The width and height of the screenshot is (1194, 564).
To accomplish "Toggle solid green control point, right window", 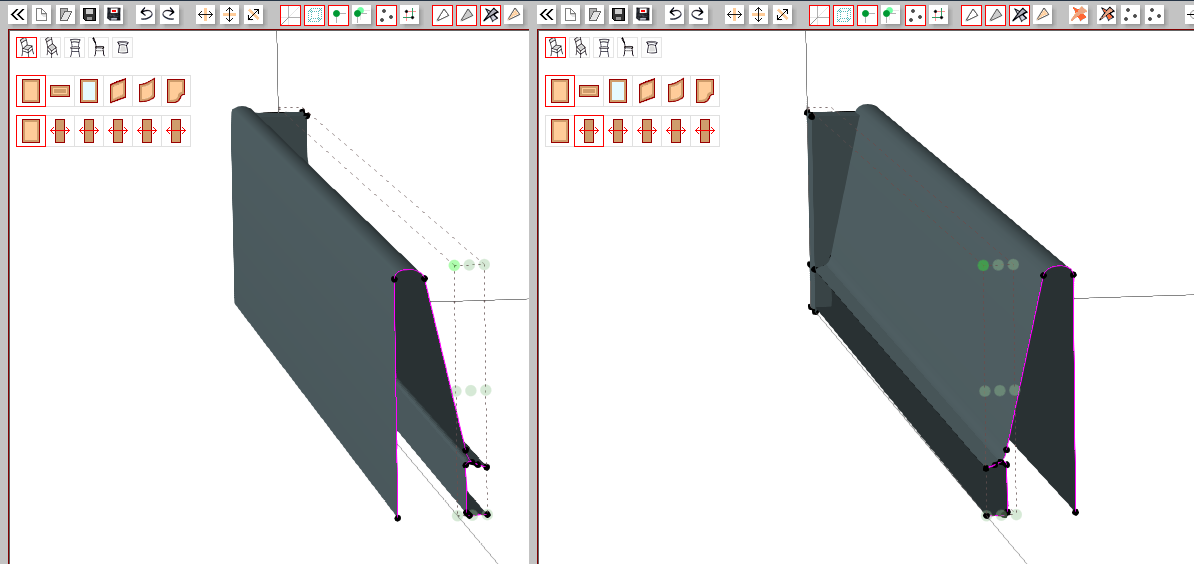I will pos(868,15).
